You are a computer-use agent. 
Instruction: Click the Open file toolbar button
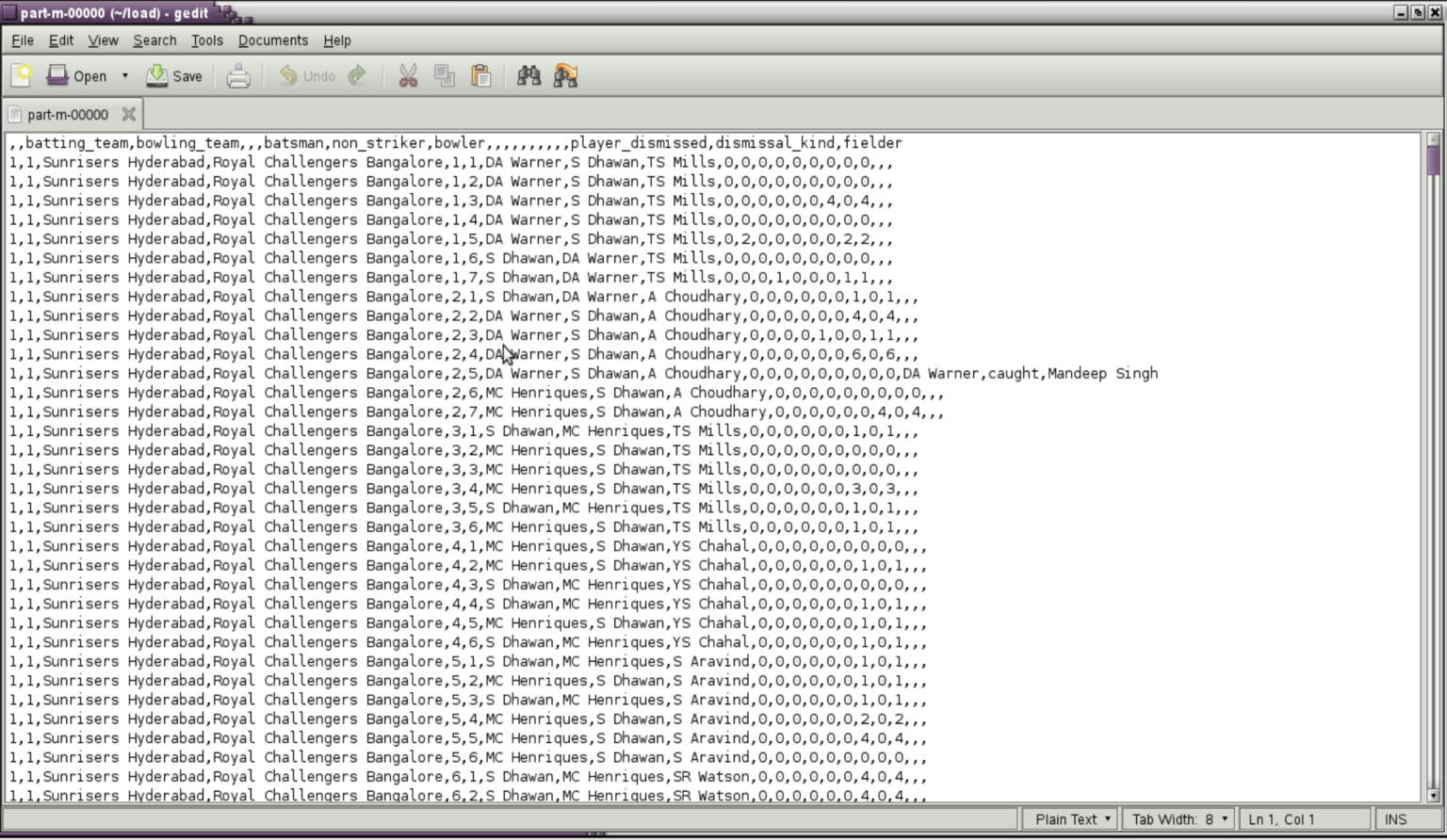click(77, 75)
